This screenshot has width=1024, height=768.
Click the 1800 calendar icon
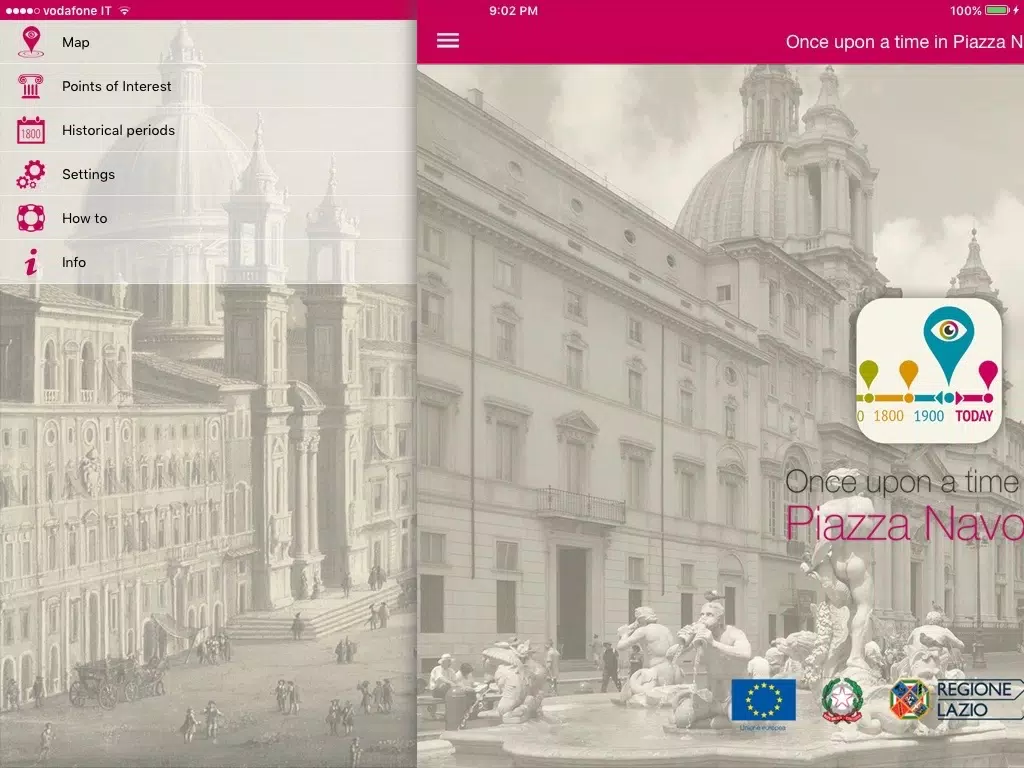(31, 130)
